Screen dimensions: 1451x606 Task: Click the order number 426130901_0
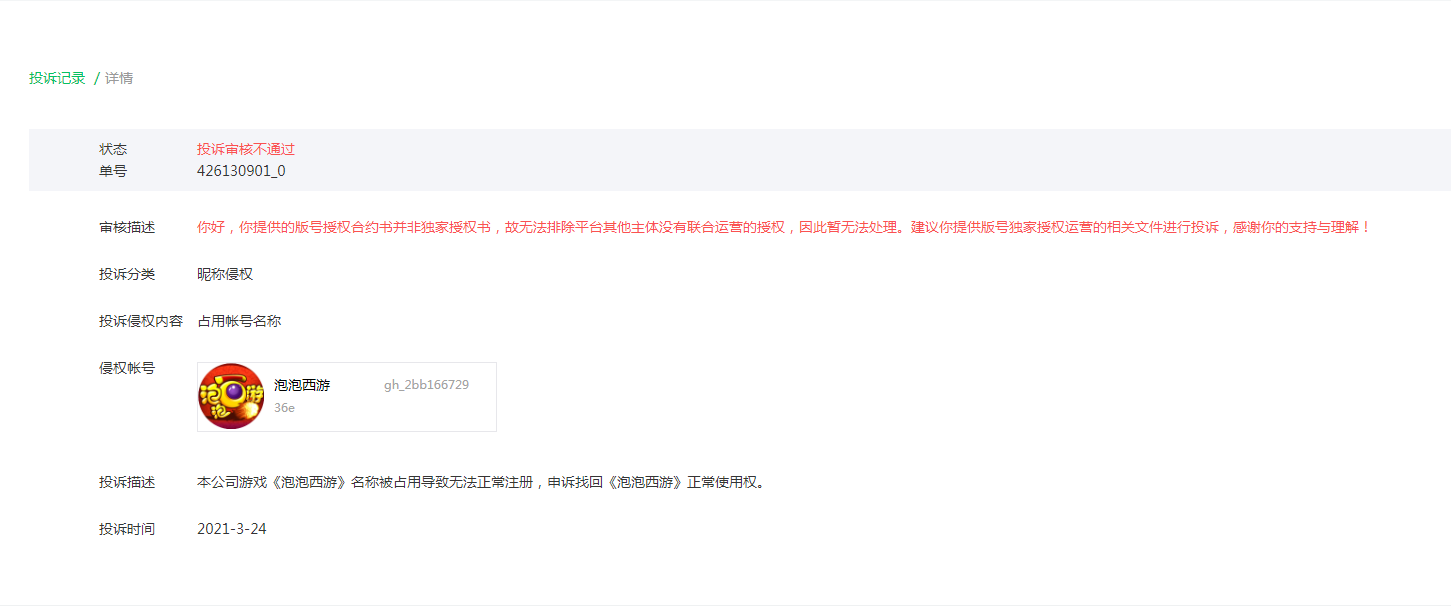(241, 171)
